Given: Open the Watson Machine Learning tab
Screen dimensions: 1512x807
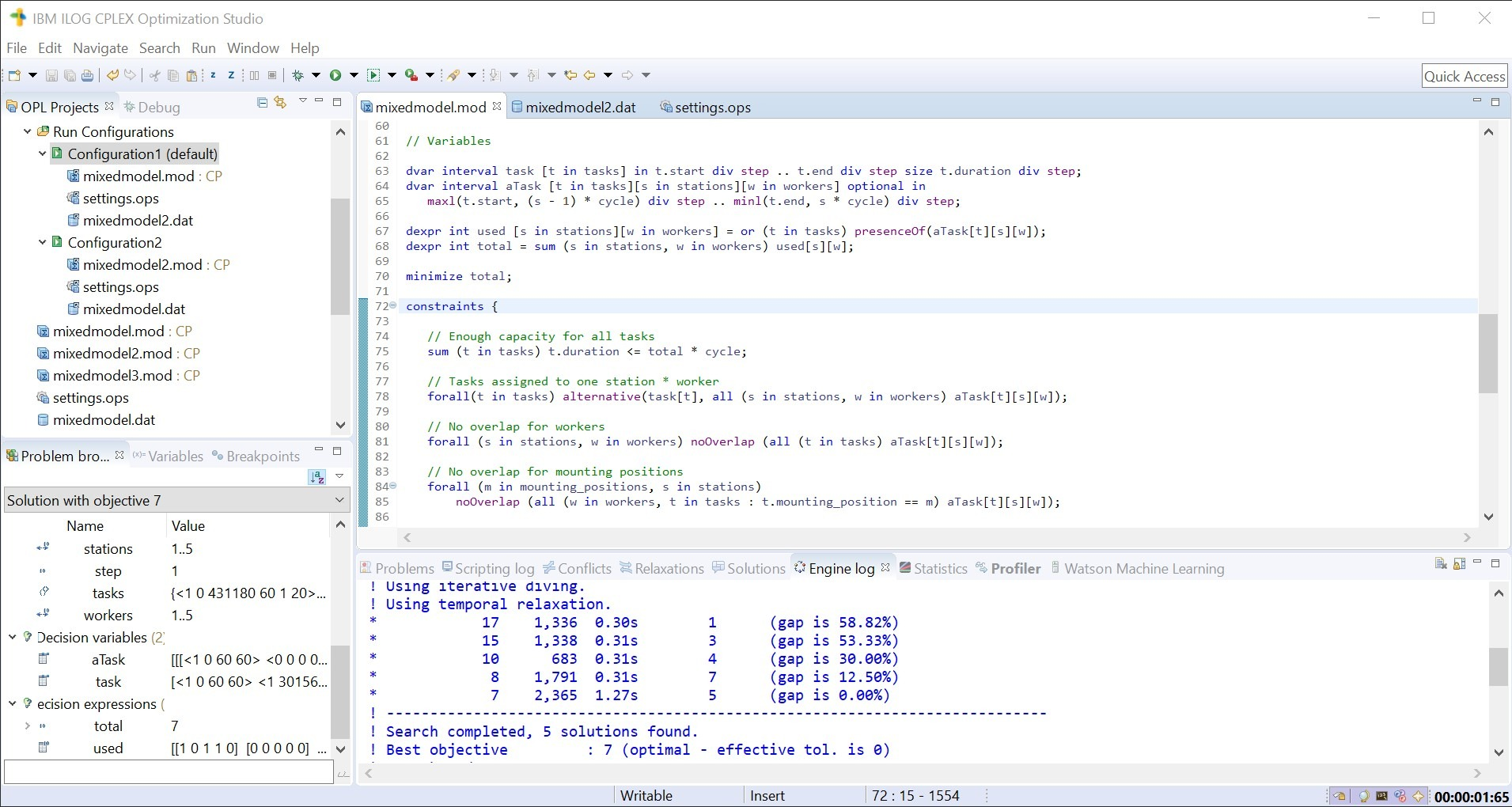Looking at the screenshot, I should tap(1137, 568).
